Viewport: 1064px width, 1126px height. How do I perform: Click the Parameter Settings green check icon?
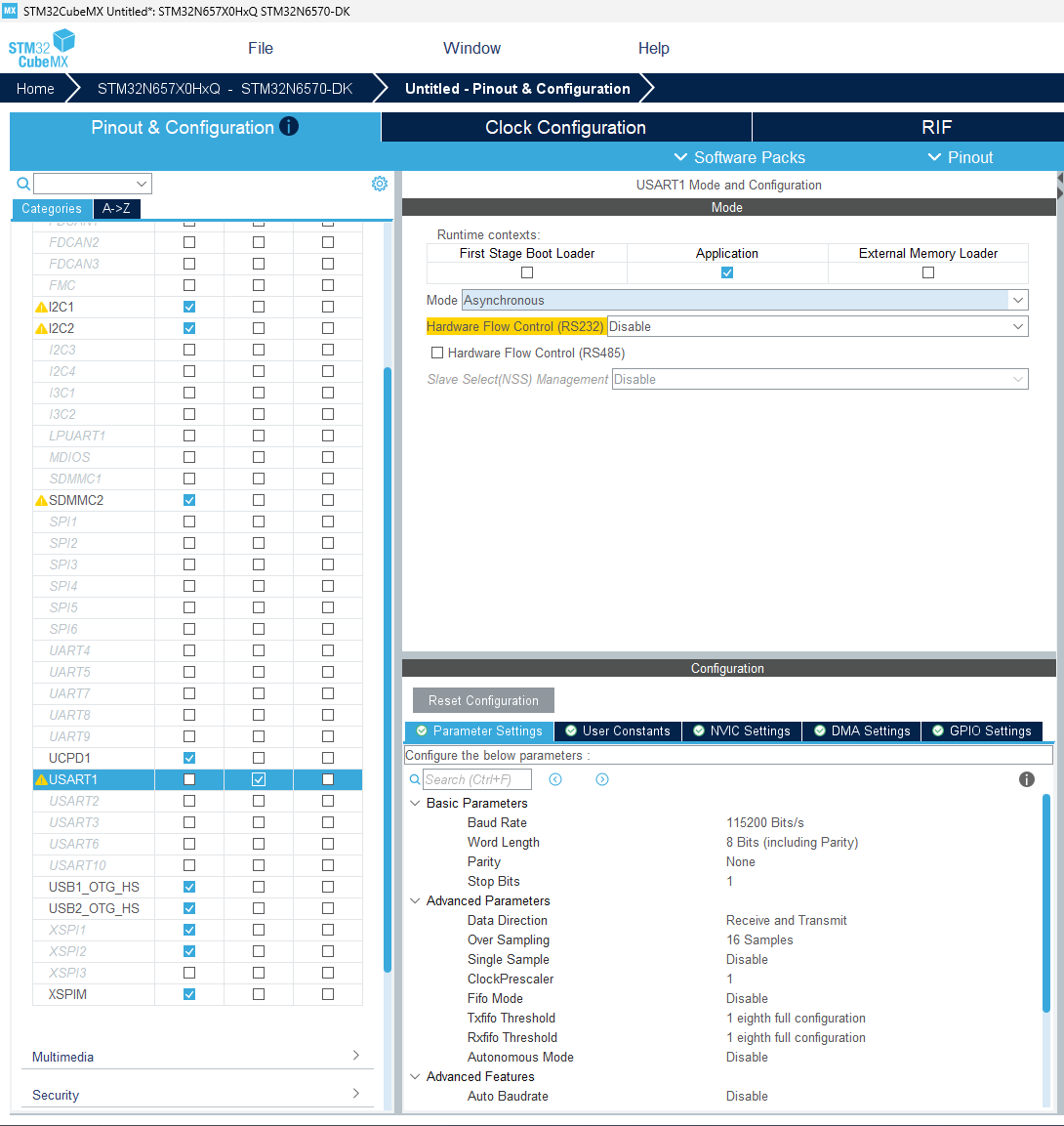click(x=422, y=731)
